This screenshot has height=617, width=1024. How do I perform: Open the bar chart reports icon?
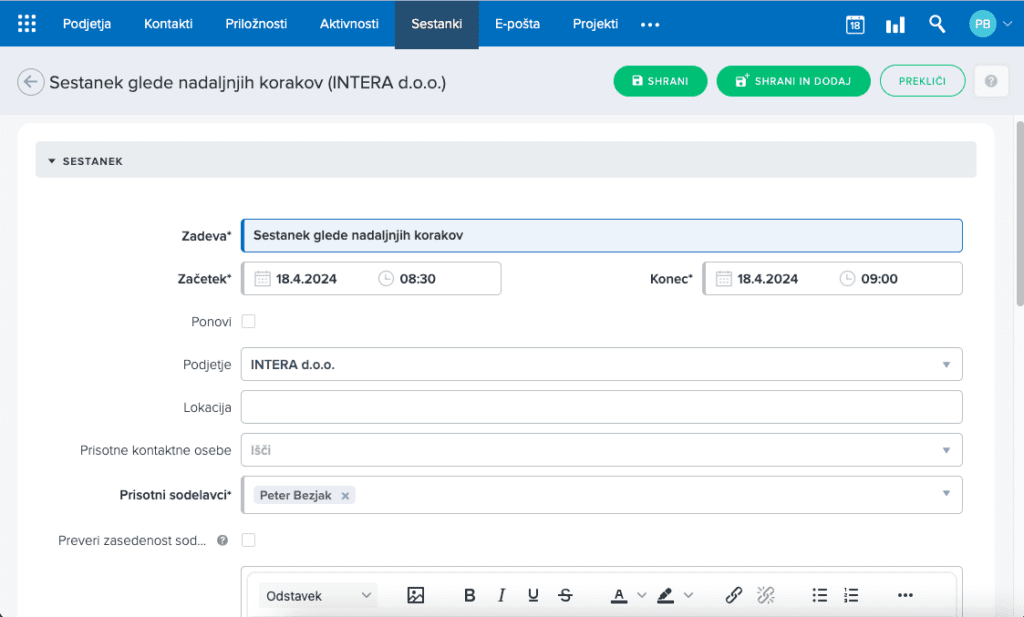[895, 25]
